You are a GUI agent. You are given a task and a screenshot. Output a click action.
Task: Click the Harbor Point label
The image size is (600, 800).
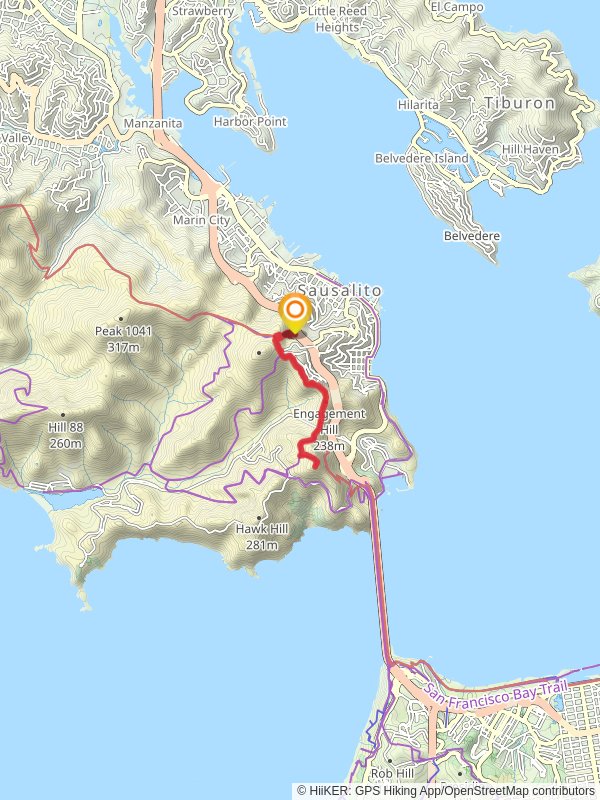250,121
